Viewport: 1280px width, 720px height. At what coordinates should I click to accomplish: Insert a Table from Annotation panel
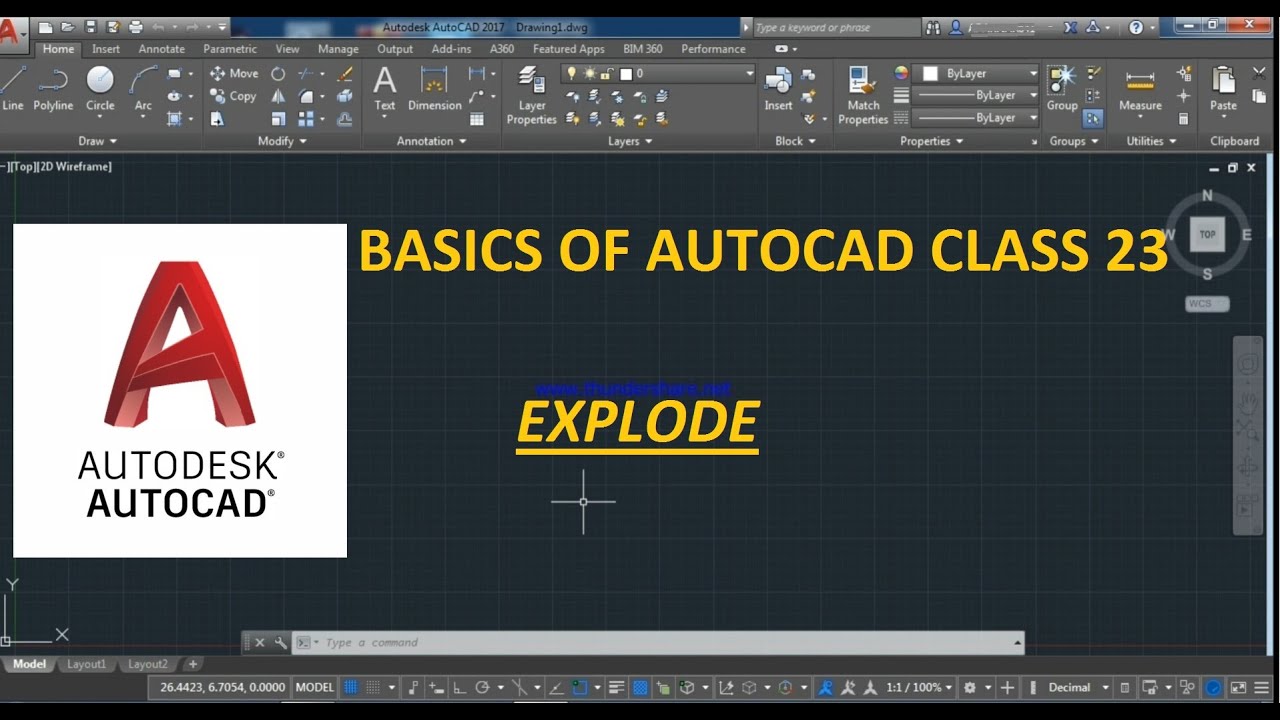[x=477, y=119]
